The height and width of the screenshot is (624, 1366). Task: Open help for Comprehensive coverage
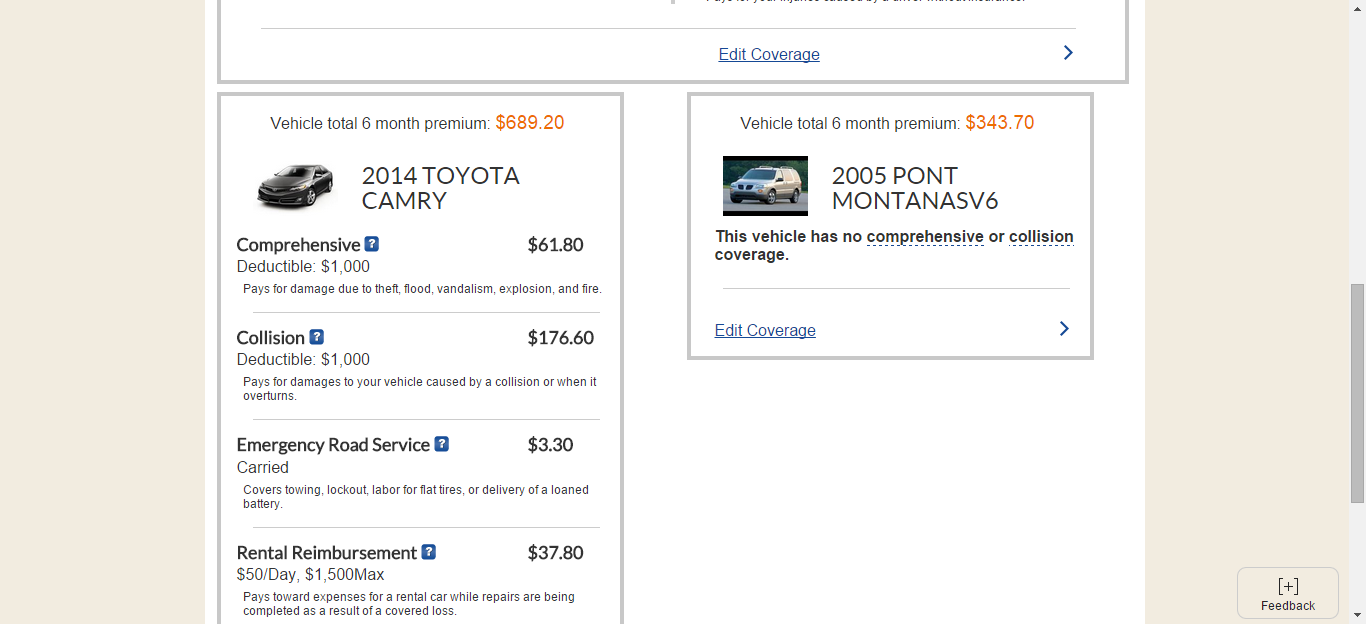click(x=372, y=244)
